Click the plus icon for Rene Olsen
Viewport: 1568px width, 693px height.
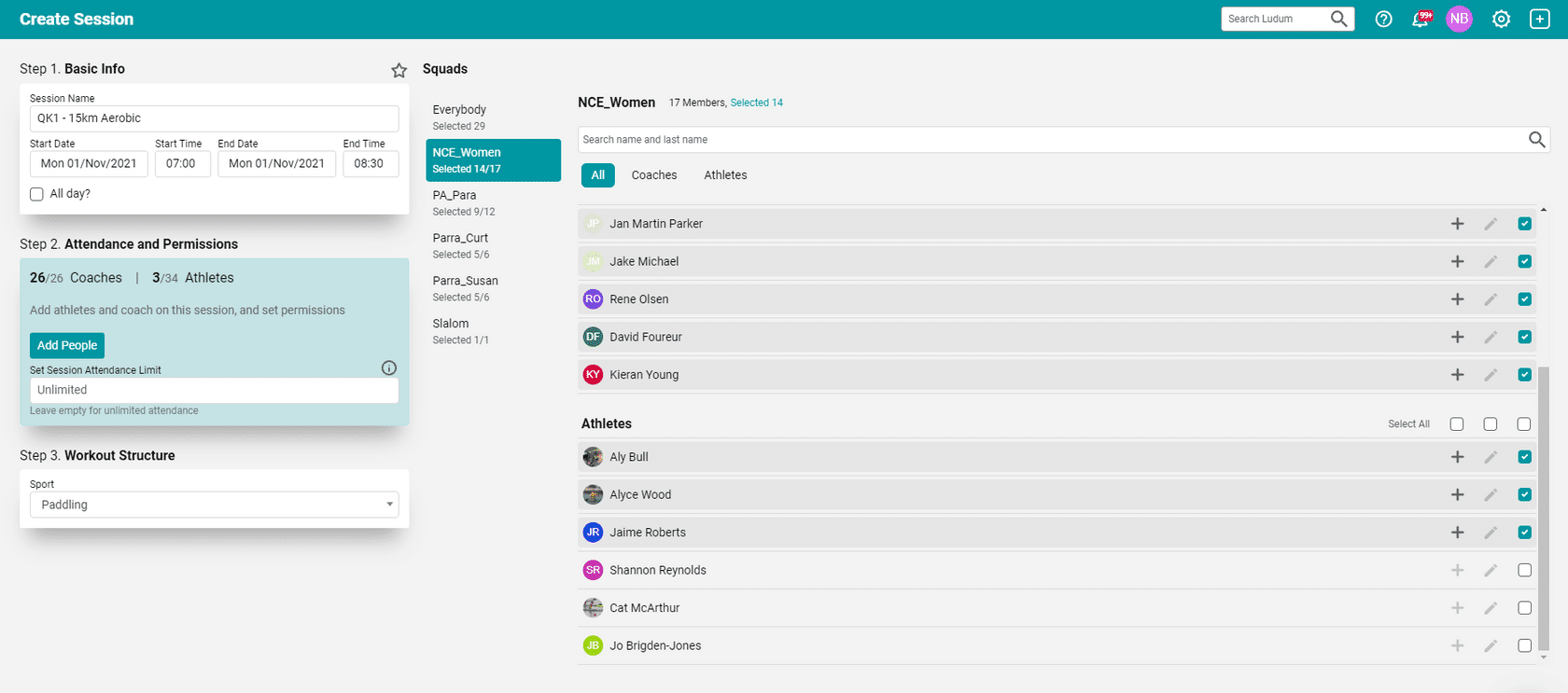tap(1457, 299)
